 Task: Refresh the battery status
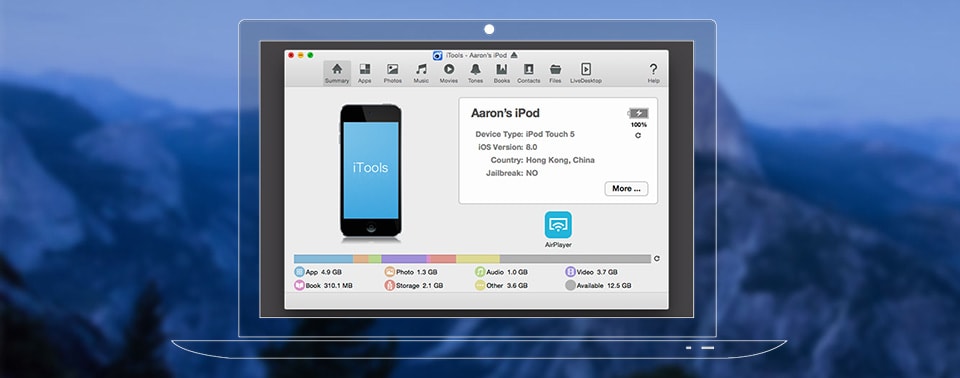tap(638, 135)
